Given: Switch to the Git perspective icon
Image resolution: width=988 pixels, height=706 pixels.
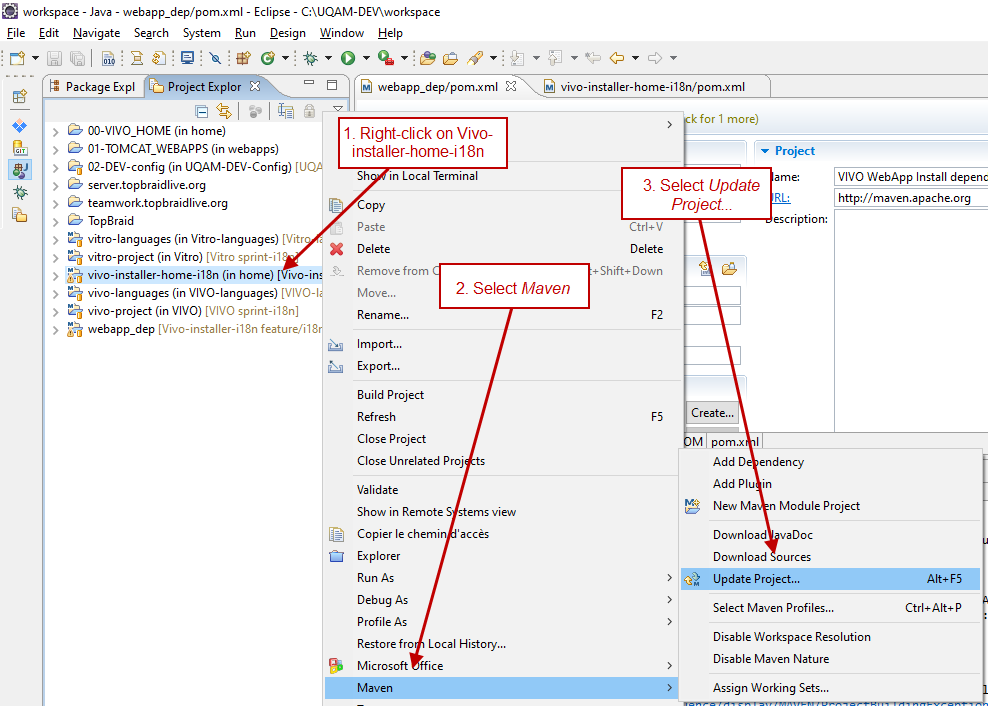Looking at the screenshot, I should pos(20,148).
